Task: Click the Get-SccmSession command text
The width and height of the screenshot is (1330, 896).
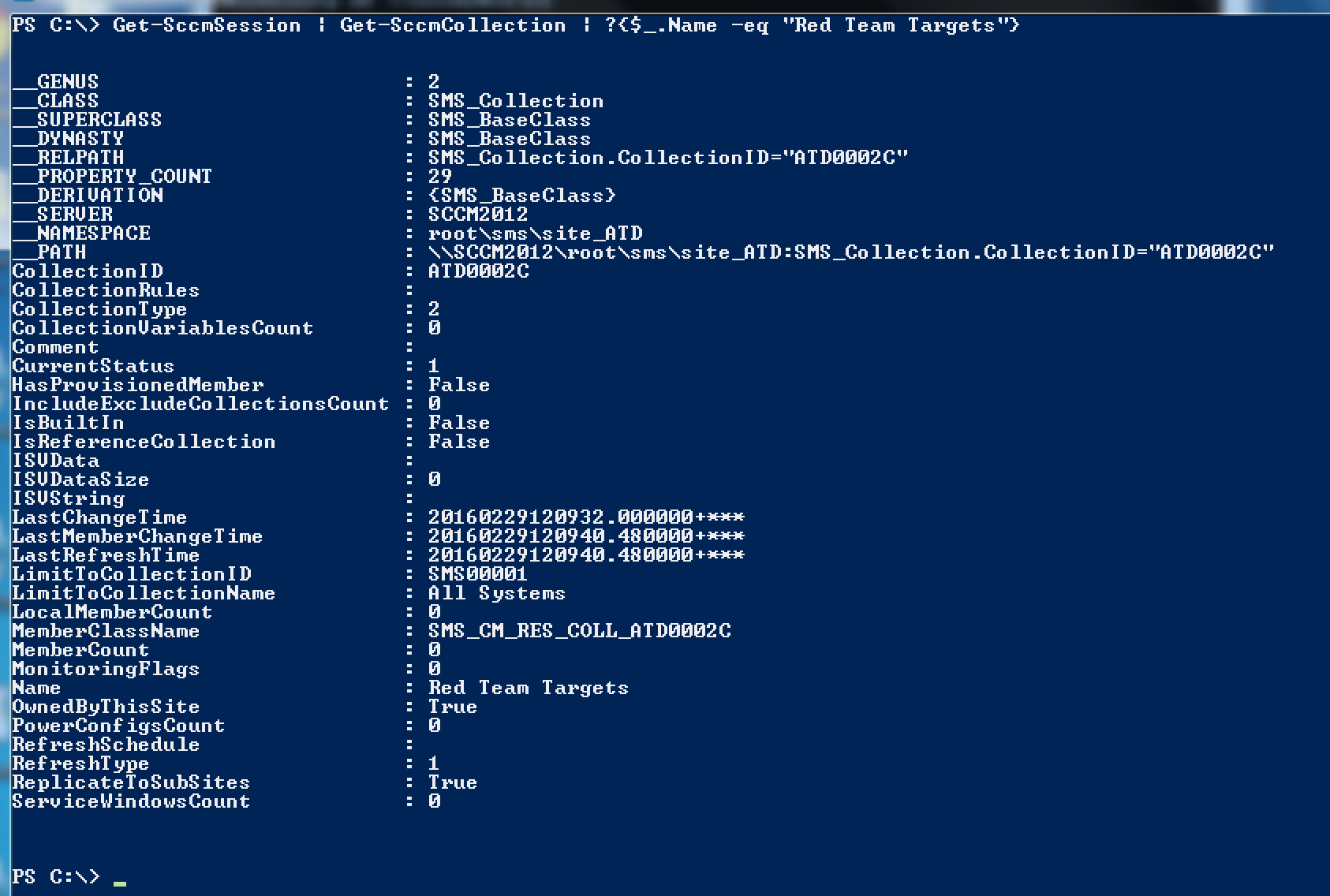Action: coord(207,25)
